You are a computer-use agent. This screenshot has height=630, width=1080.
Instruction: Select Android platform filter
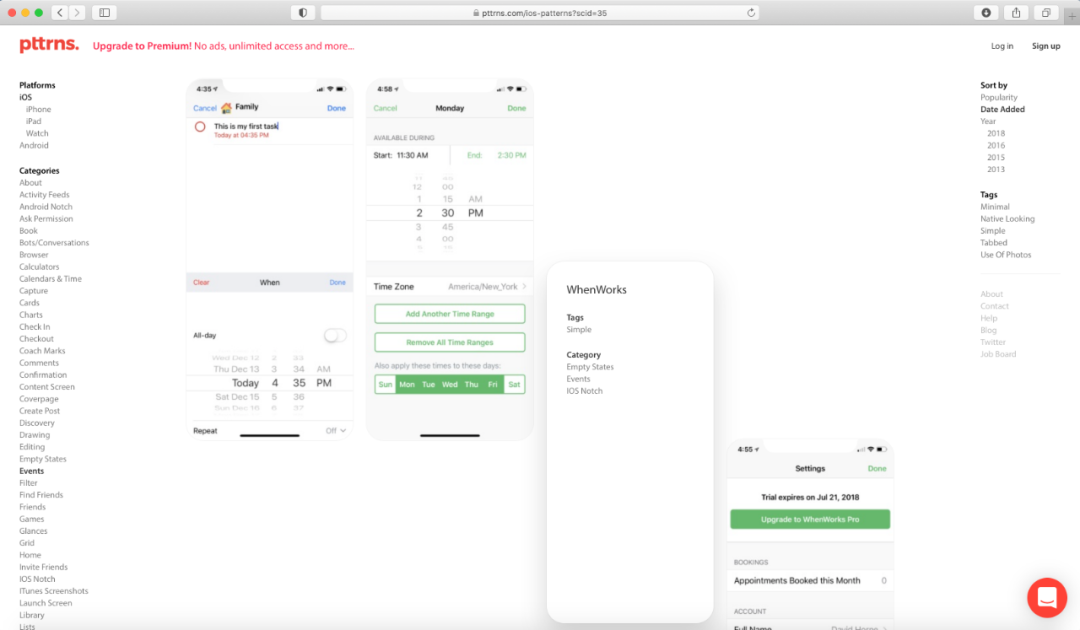click(34, 145)
